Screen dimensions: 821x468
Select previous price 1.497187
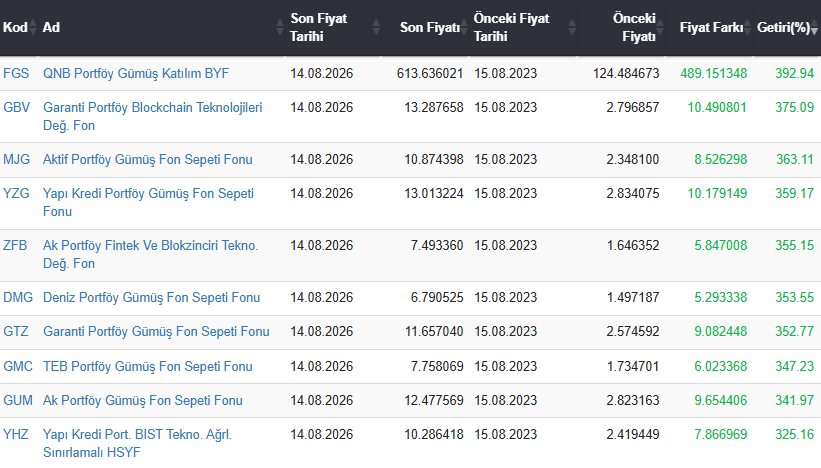633,297
